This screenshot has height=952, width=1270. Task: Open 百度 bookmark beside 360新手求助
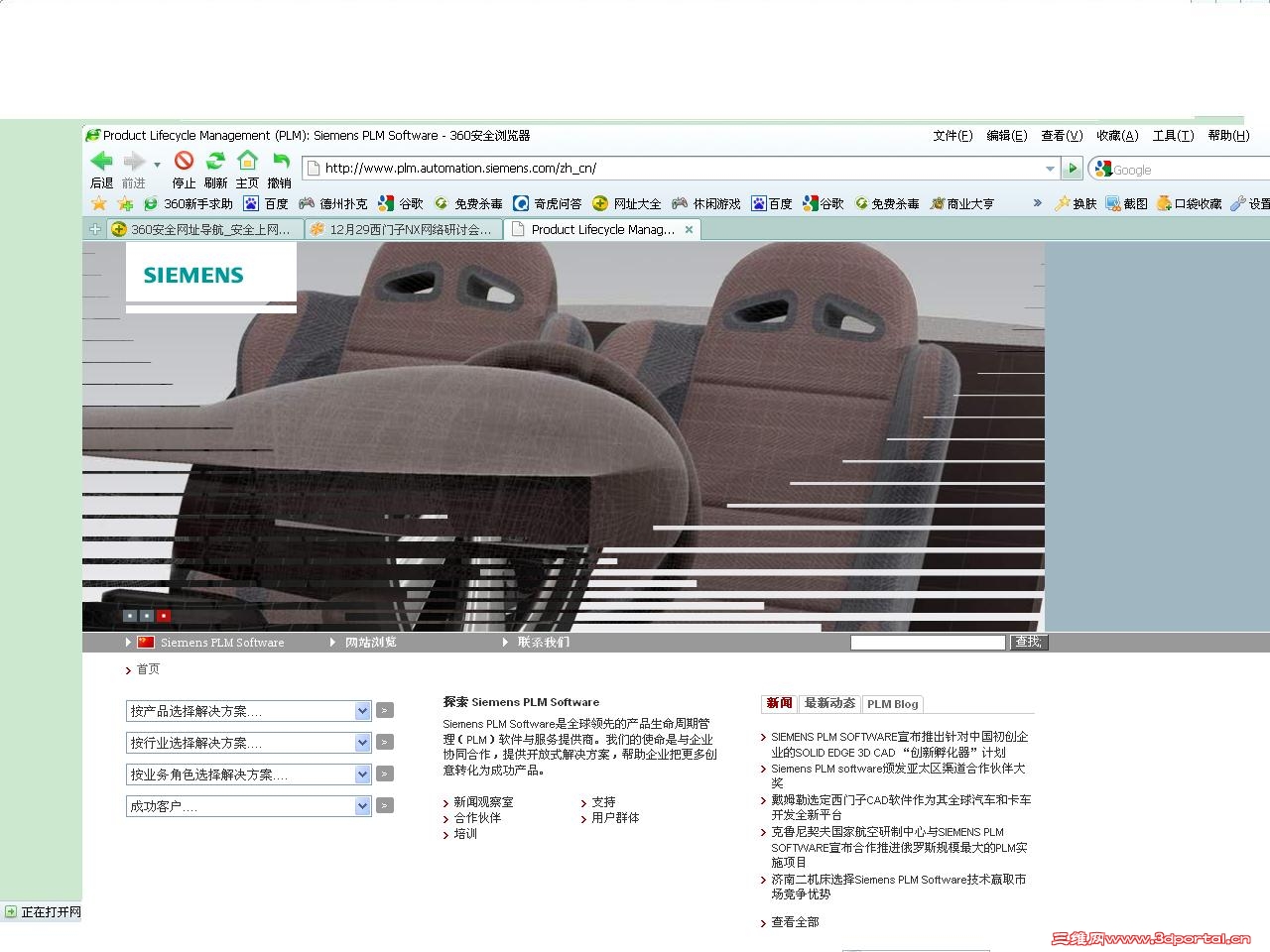click(x=266, y=203)
